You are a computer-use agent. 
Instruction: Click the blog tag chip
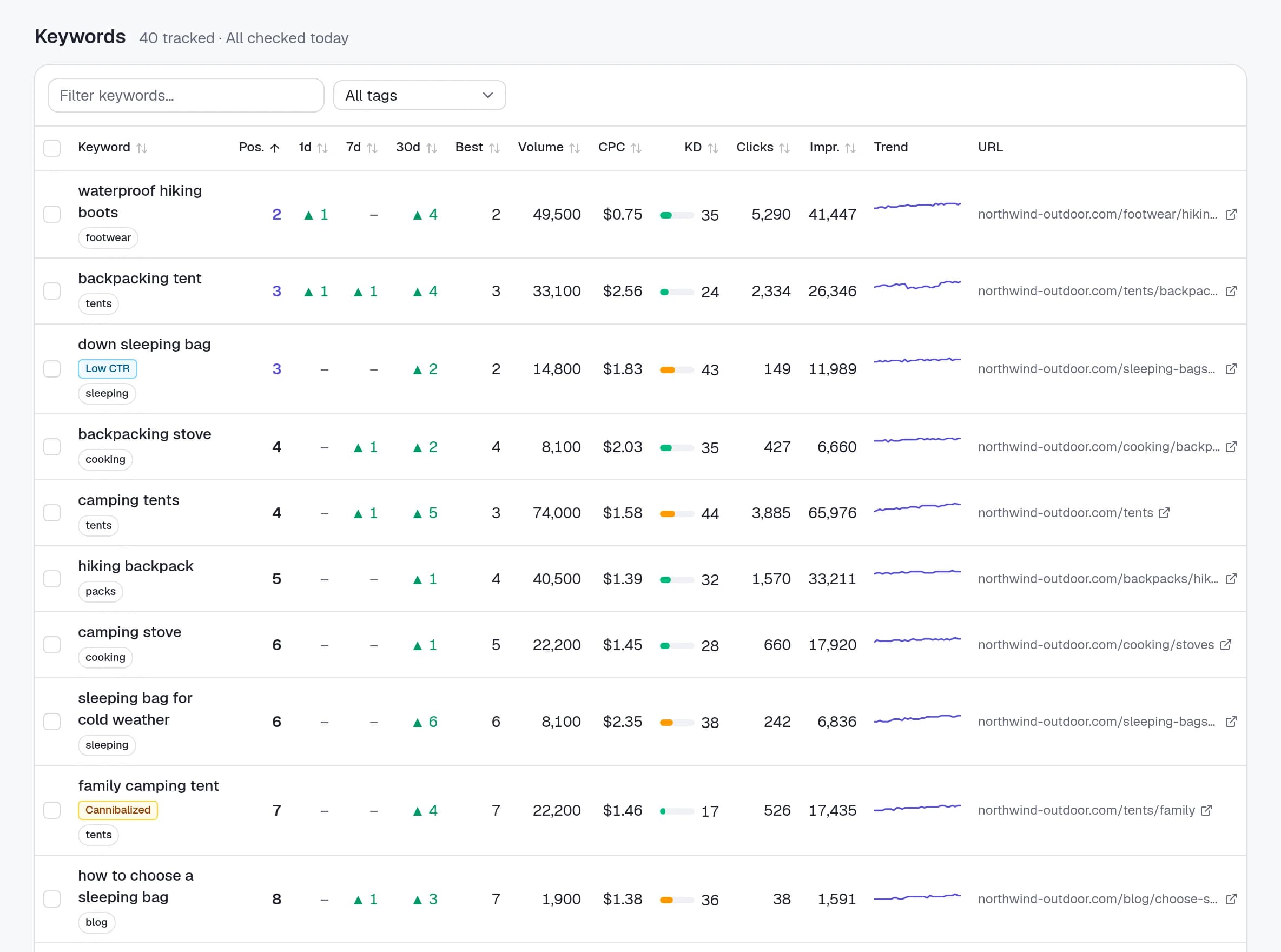[96, 923]
